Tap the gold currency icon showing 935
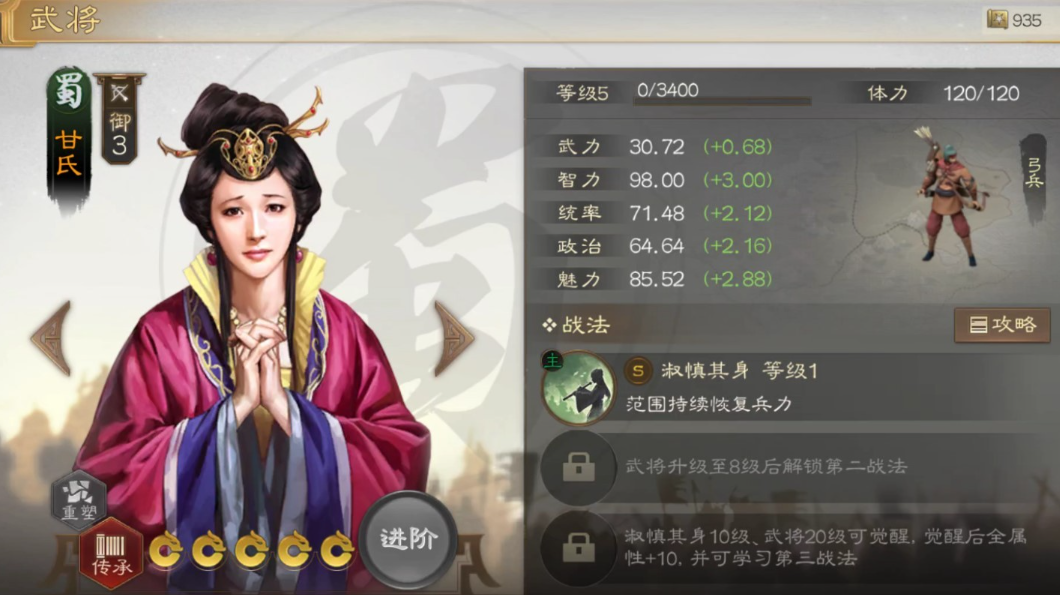Screen dimensions: 1060x595 [x=997, y=20]
